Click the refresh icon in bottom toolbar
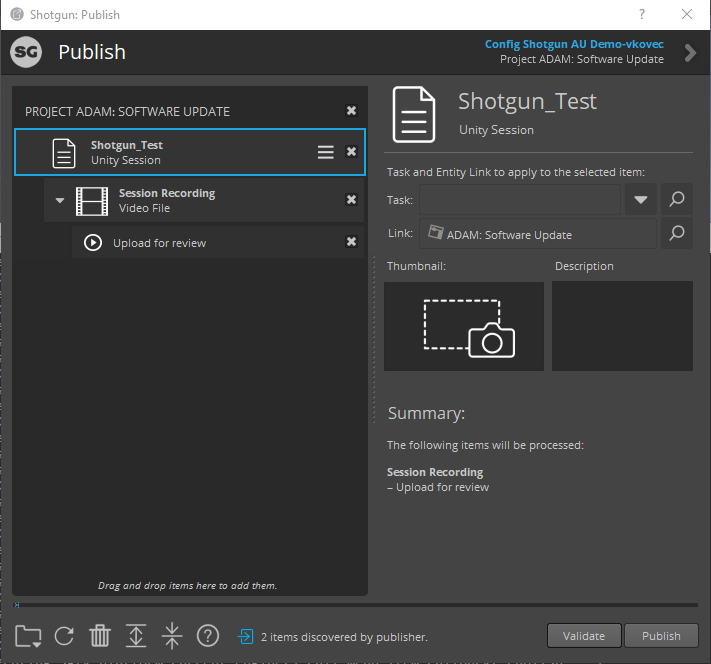Image resolution: width=711 pixels, height=664 pixels. pos(64,635)
